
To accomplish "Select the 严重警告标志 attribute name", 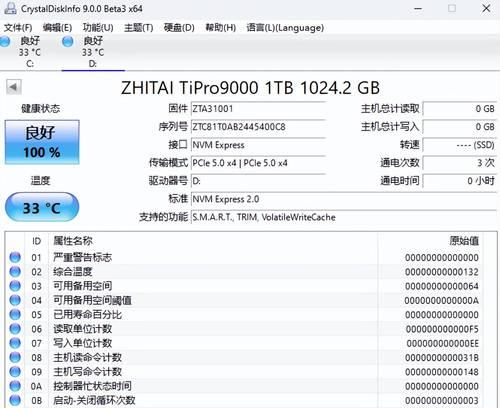I will (x=83, y=257).
